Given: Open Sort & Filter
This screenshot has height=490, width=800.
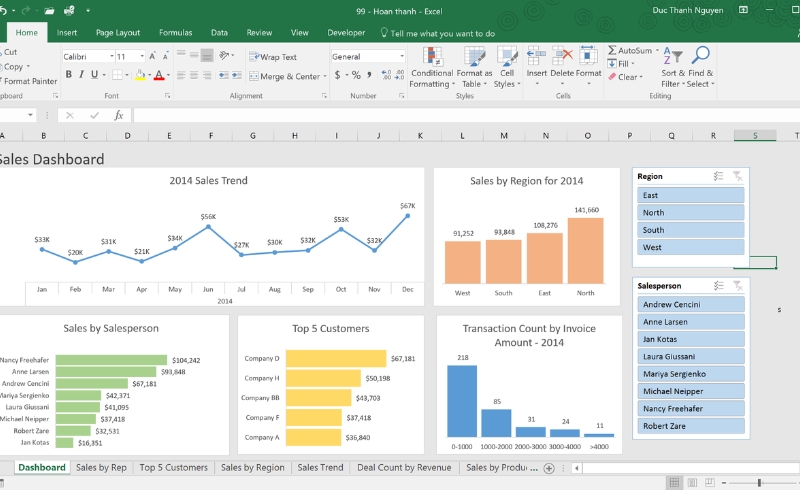Looking at the screenshot, I should (672, 67).
